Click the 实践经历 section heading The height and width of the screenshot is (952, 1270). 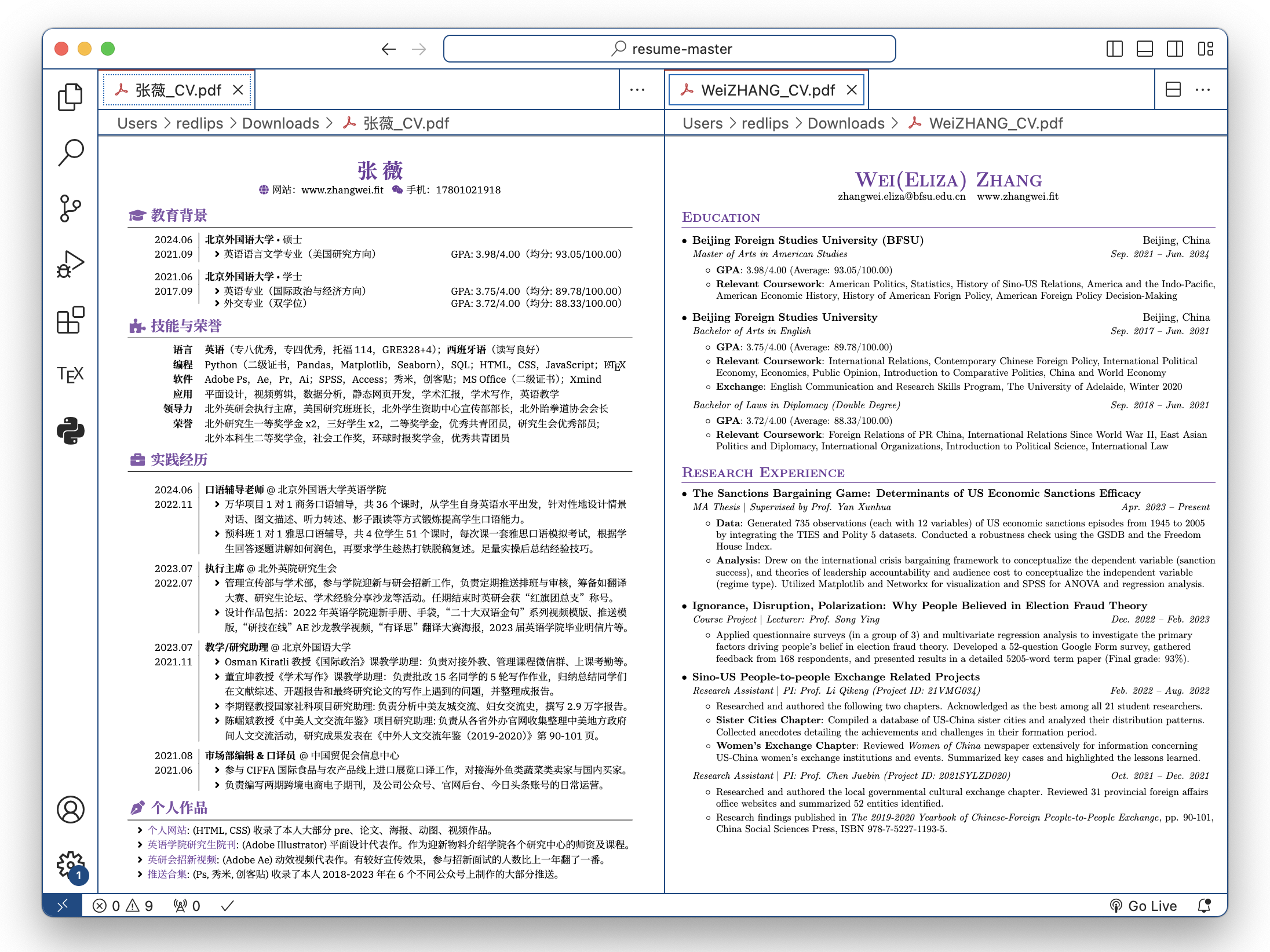pos(179,460)
